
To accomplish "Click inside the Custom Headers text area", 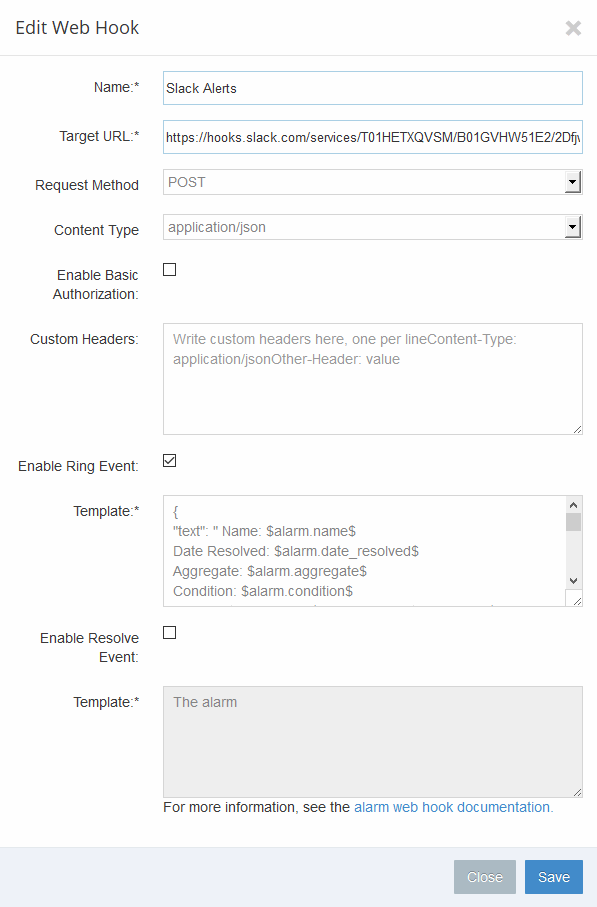I will [373, 379].
